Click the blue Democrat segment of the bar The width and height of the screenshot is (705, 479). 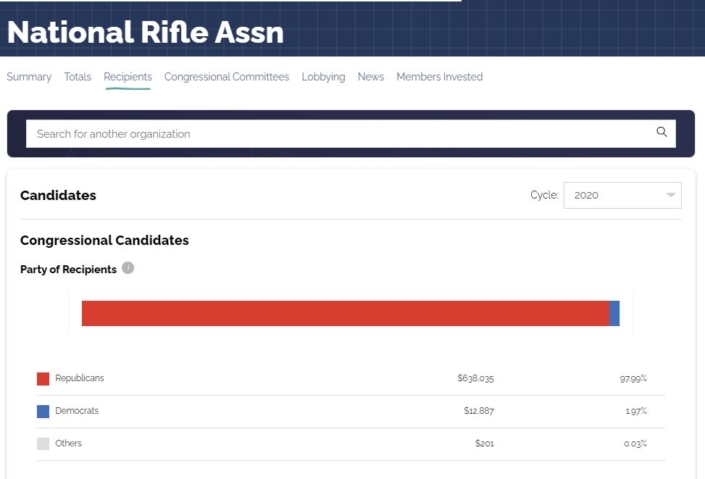614,313
